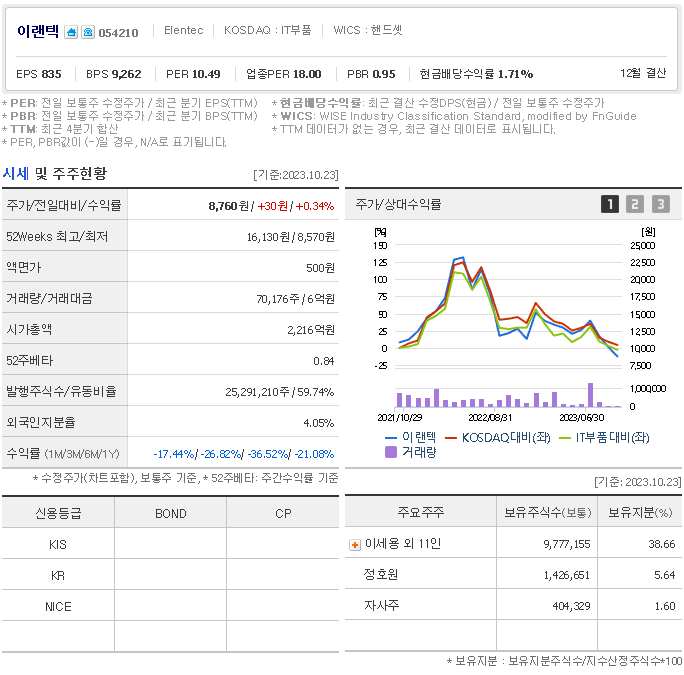
Task: Select the PER 10.49 value
Action: (x=193, y=74)
